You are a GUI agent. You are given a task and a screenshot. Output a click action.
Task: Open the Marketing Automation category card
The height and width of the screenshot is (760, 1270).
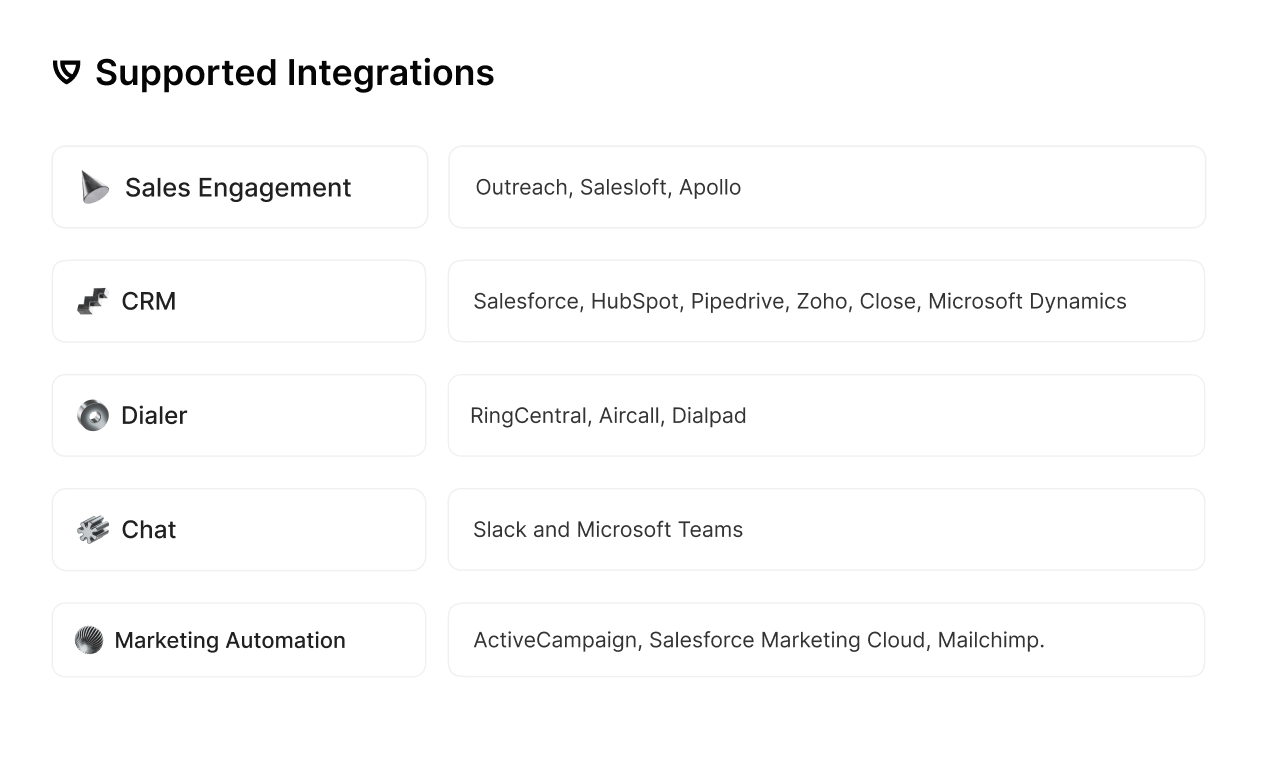(x=239, y=640)
